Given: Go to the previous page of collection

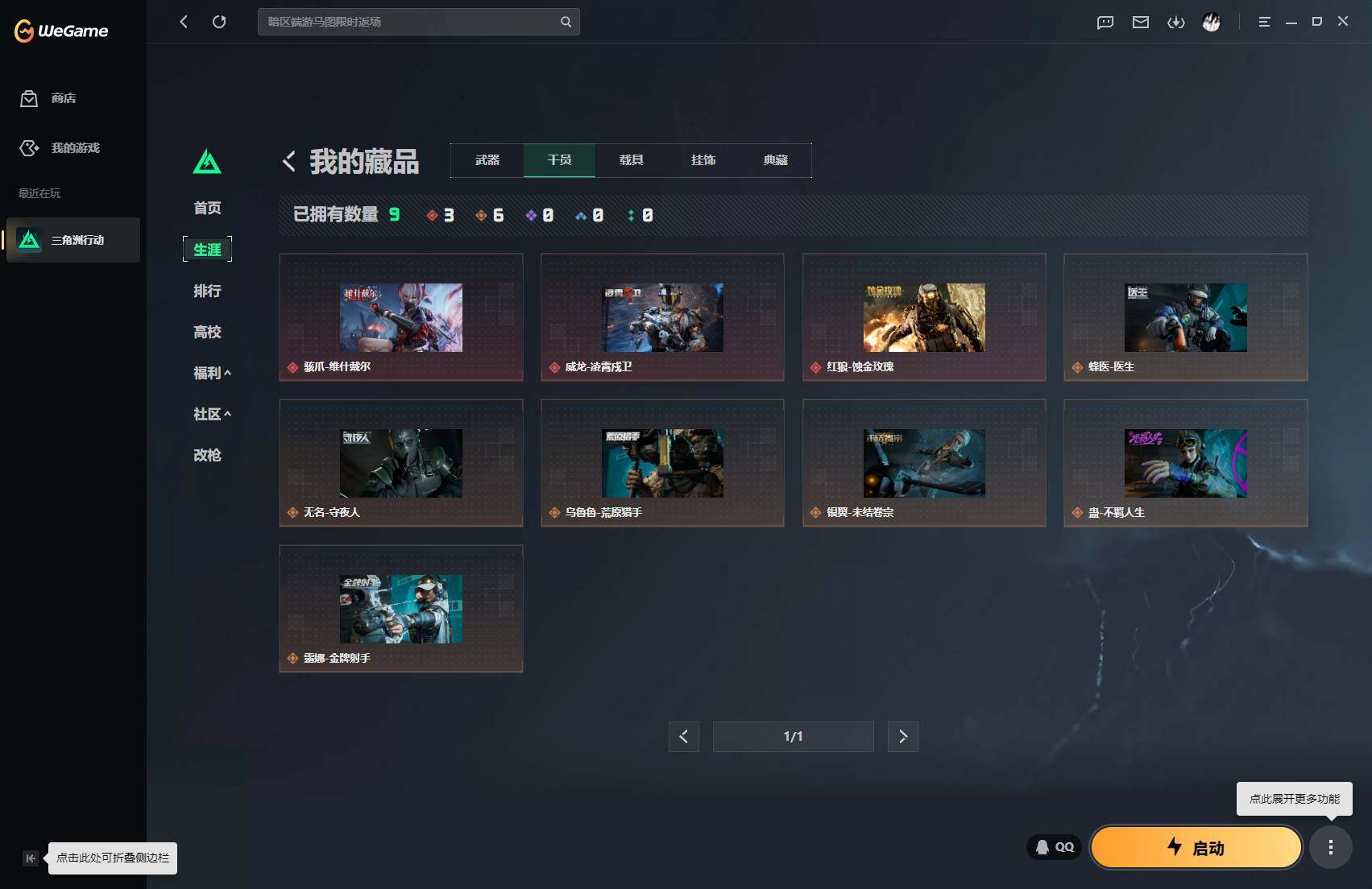Looking at the screenshot, I should tap(684, 737).
